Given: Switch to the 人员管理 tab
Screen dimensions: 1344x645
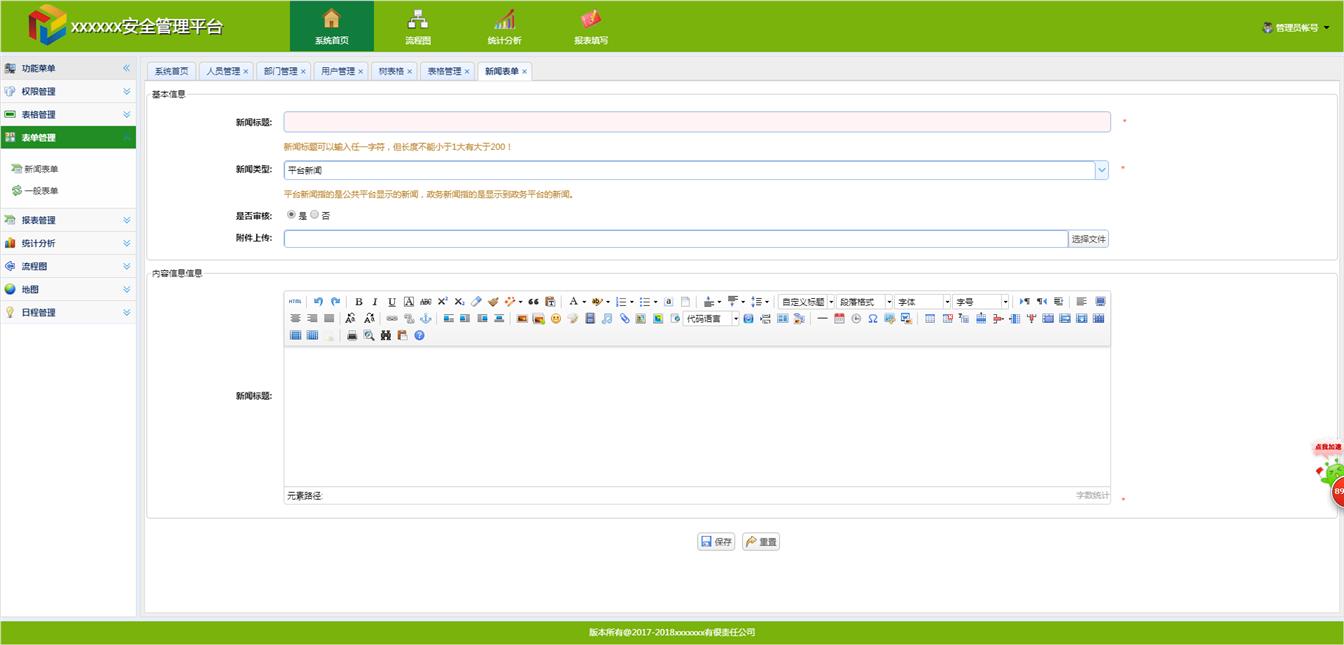Looking at the screenshot, I should [x=222, y=72].
